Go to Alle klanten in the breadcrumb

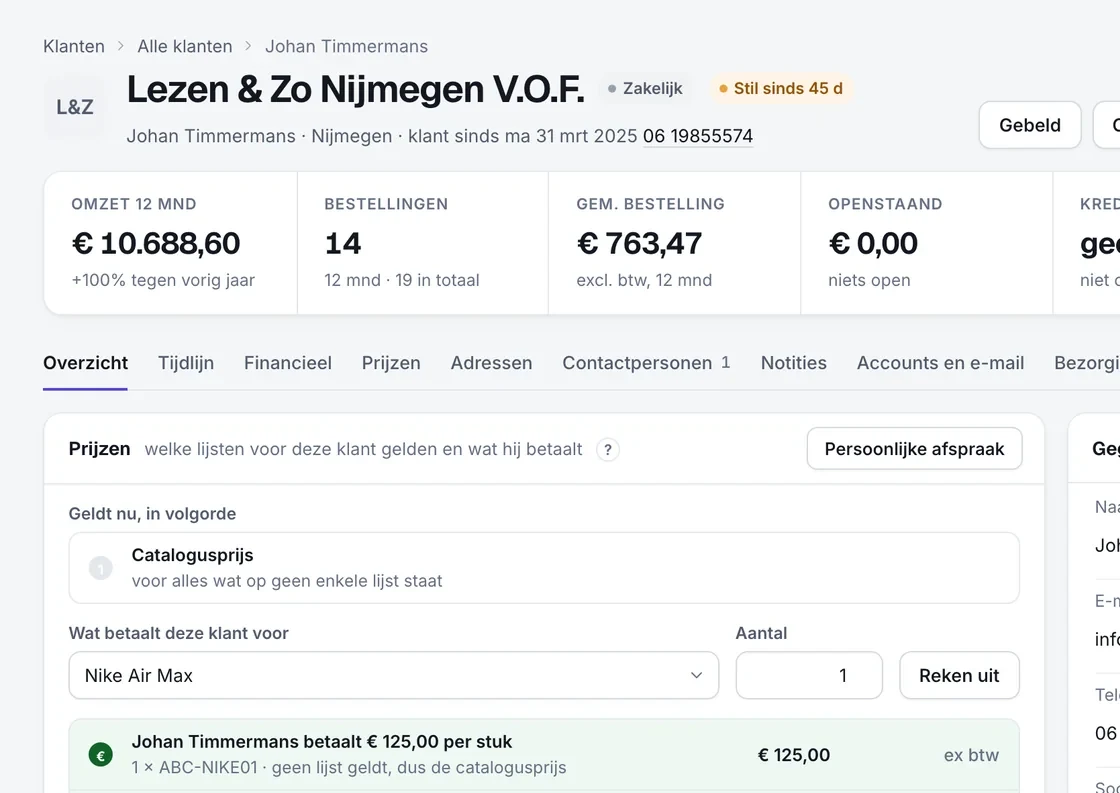185,46
